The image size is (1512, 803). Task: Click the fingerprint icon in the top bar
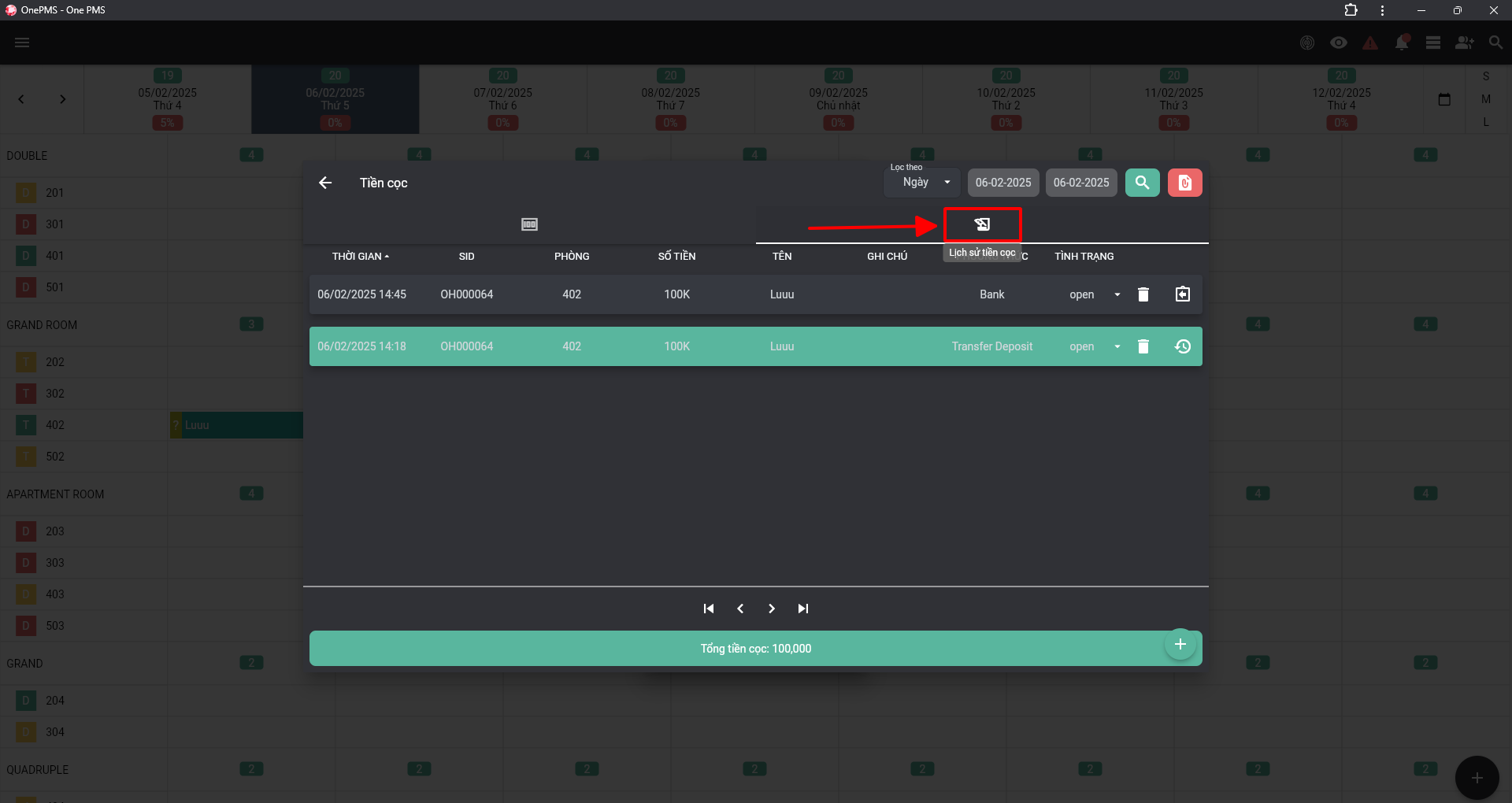(1307, 43)
